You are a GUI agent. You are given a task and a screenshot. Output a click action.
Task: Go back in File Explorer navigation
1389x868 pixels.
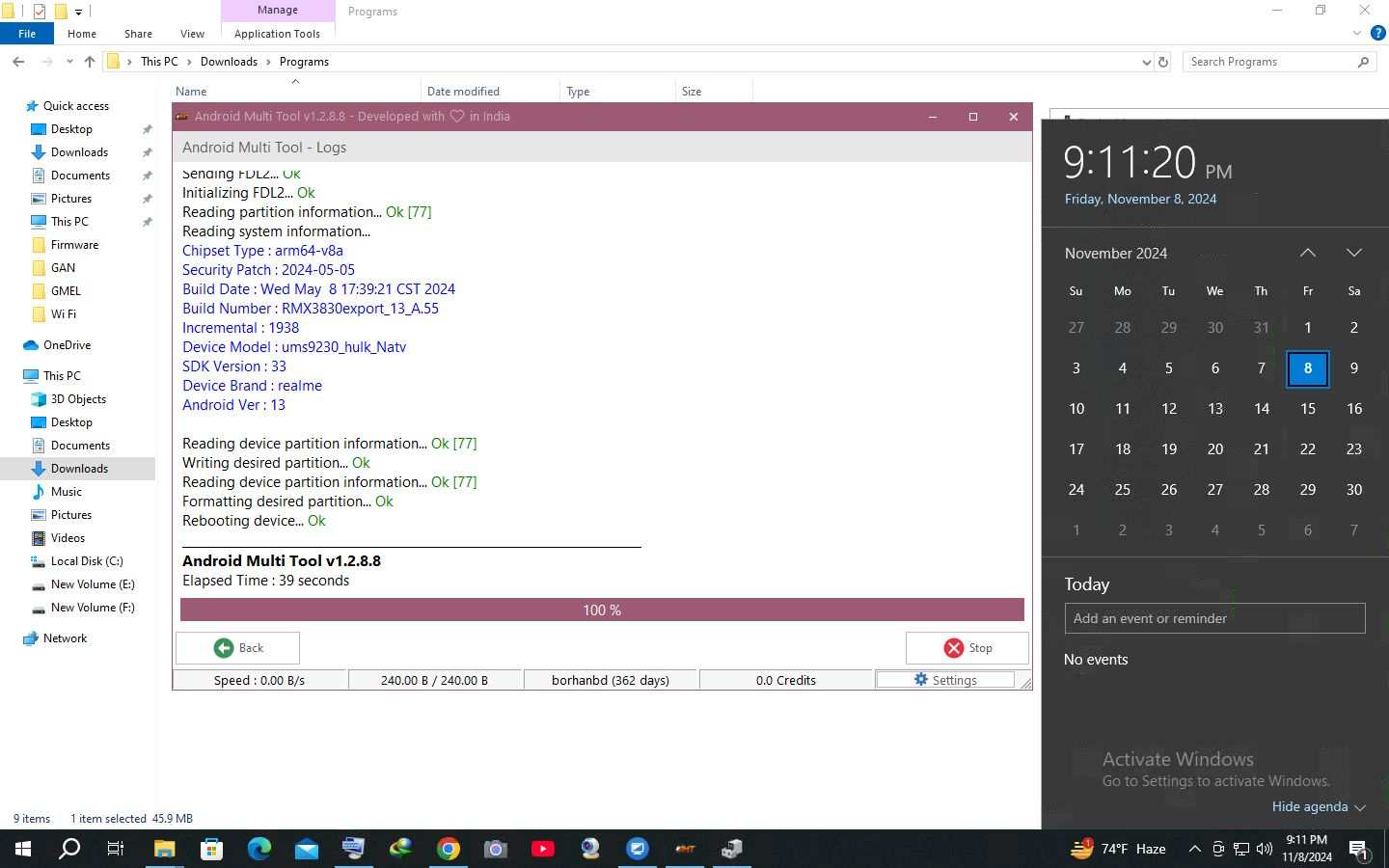click(x=18, y=62)
